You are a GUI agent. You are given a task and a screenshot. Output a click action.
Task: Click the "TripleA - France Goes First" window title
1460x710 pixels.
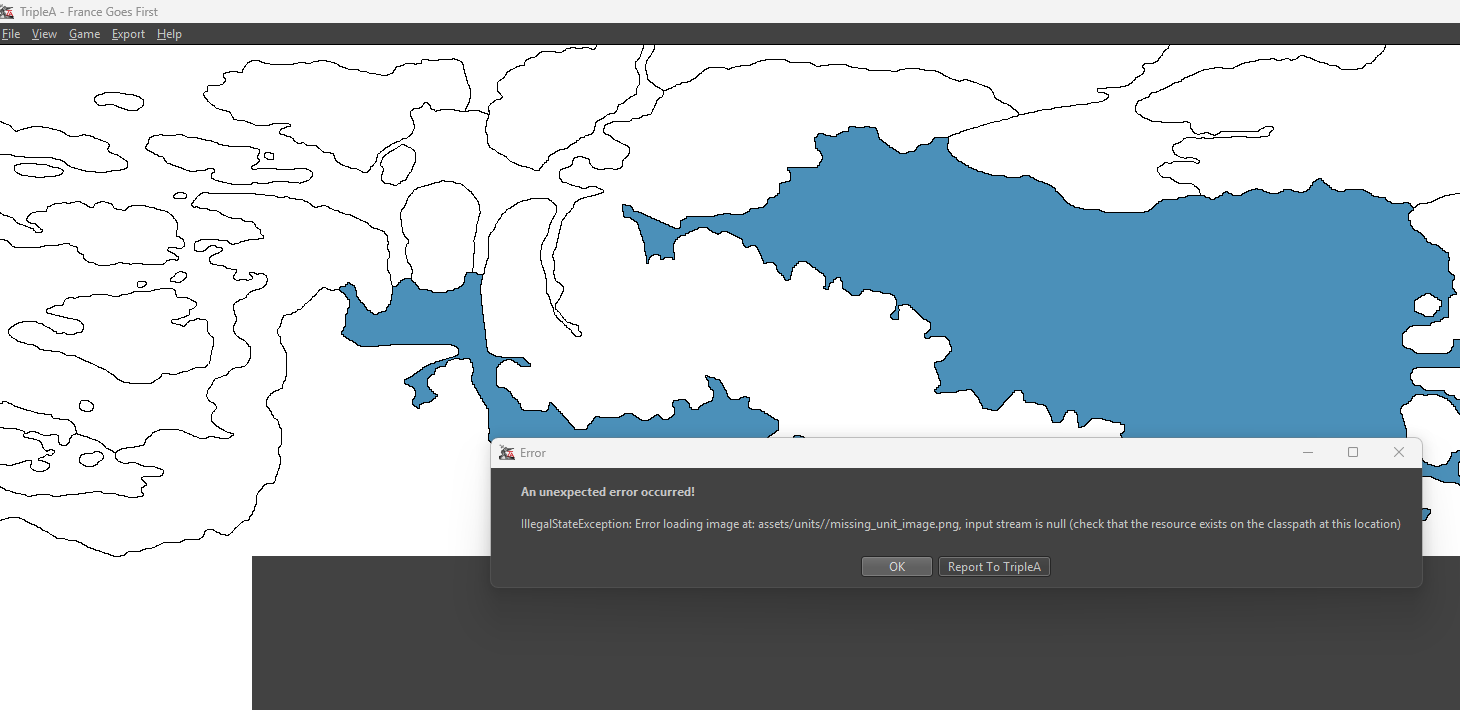point(89,11)
